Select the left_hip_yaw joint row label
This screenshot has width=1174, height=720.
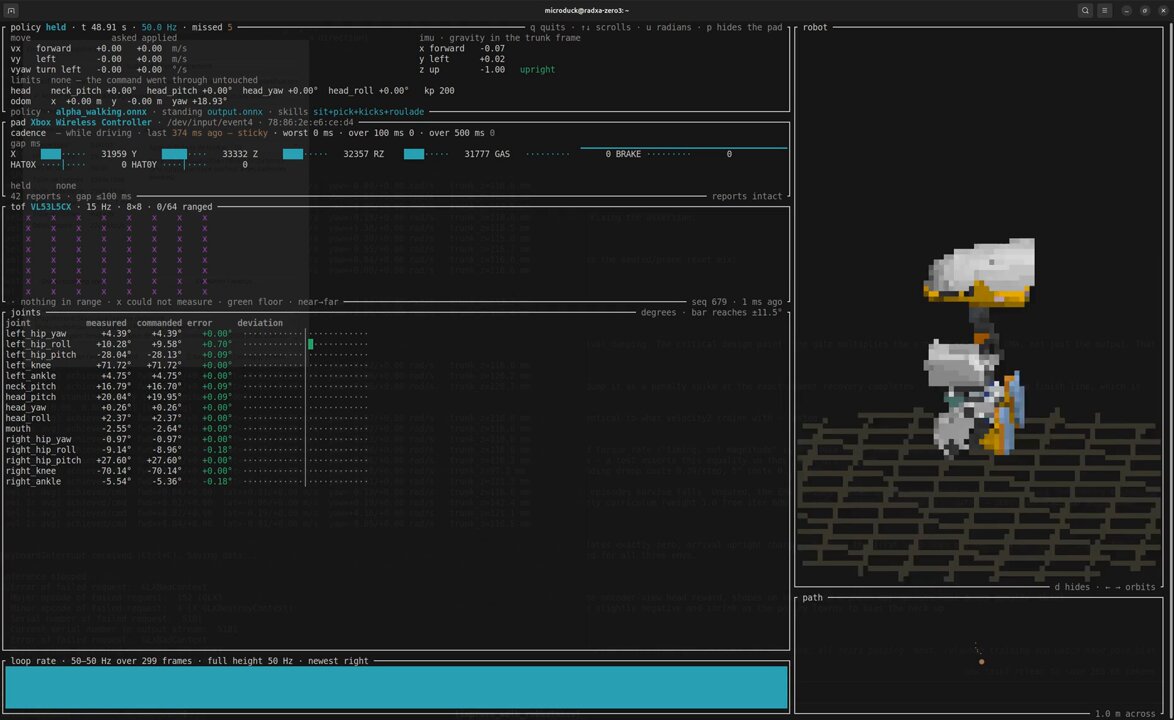pos(36,334)
